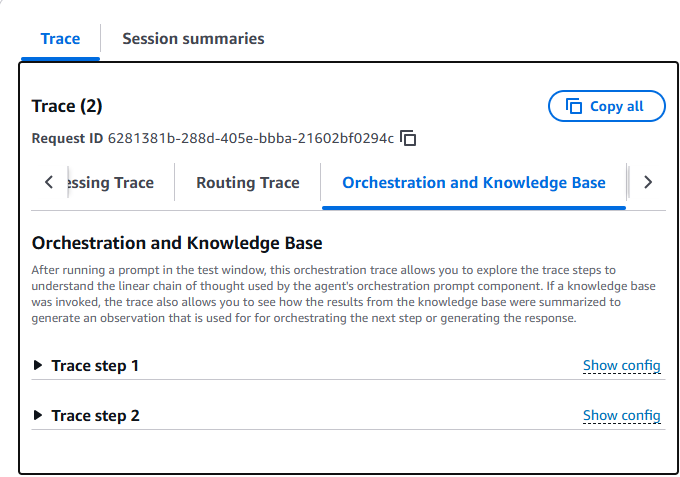Viewport: 680px width, 477px height.
Task: Click the Trace (2) heading
Action: pyautogui.click(x=67, y=106)
